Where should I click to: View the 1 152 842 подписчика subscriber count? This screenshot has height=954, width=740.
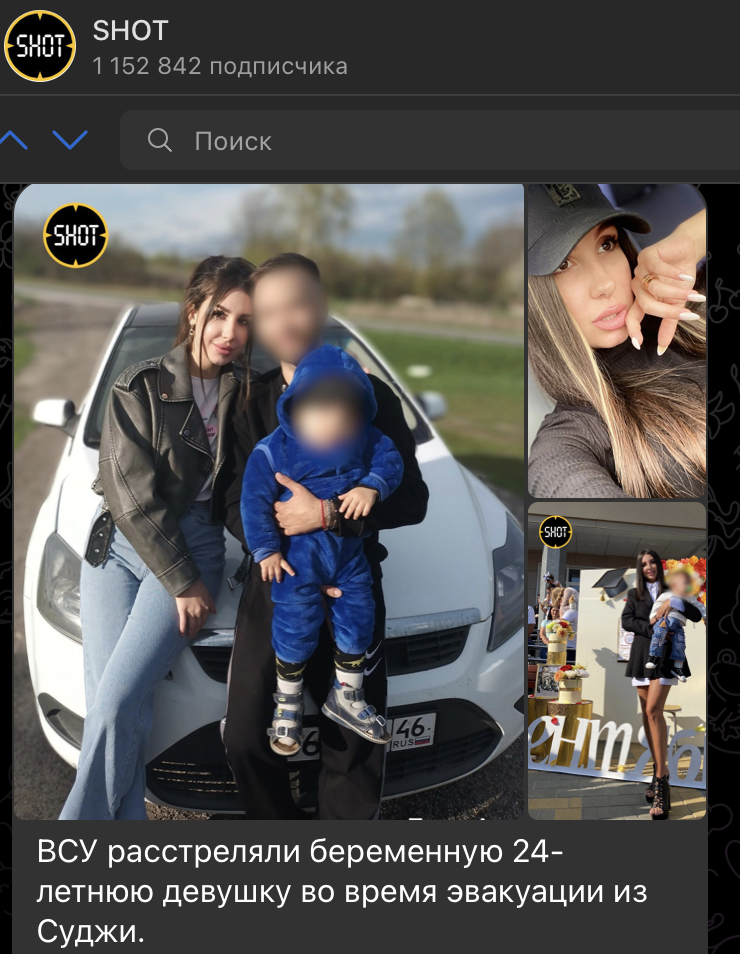[x=220, y=66]
